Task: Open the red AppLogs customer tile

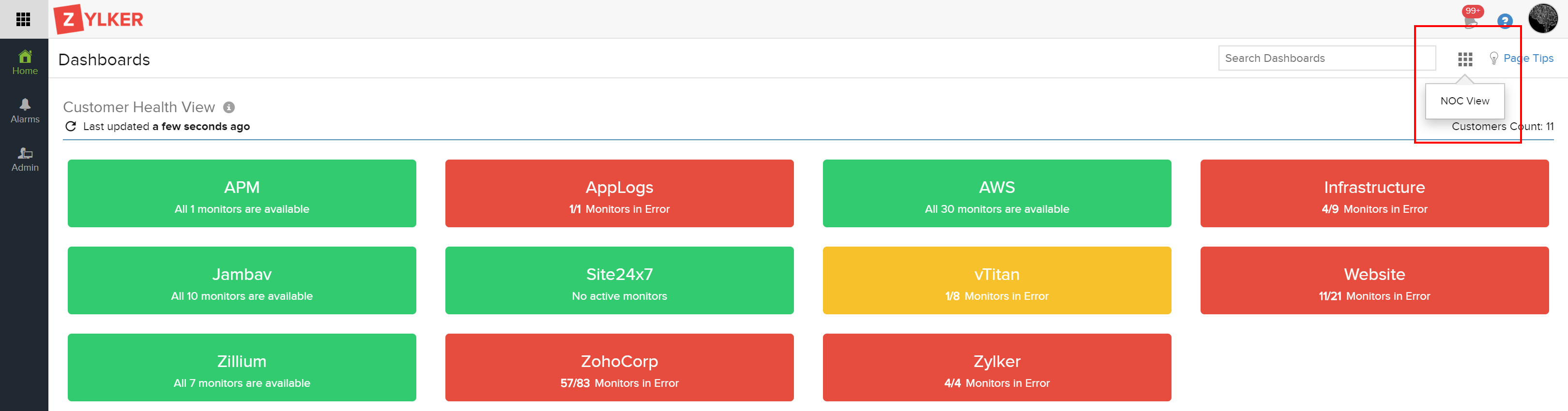Action: tap(619, 193)
